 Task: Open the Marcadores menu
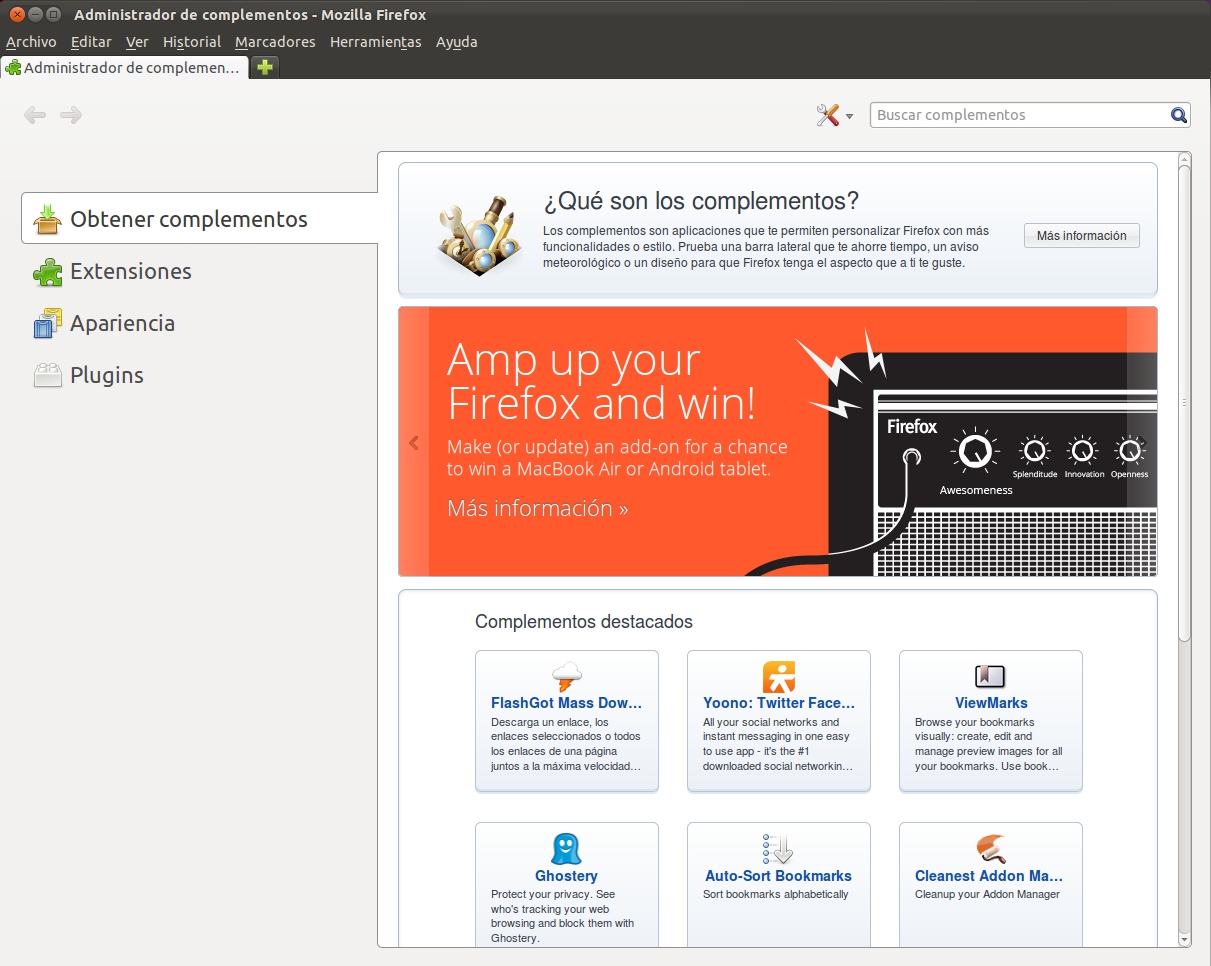coord(275,42)
